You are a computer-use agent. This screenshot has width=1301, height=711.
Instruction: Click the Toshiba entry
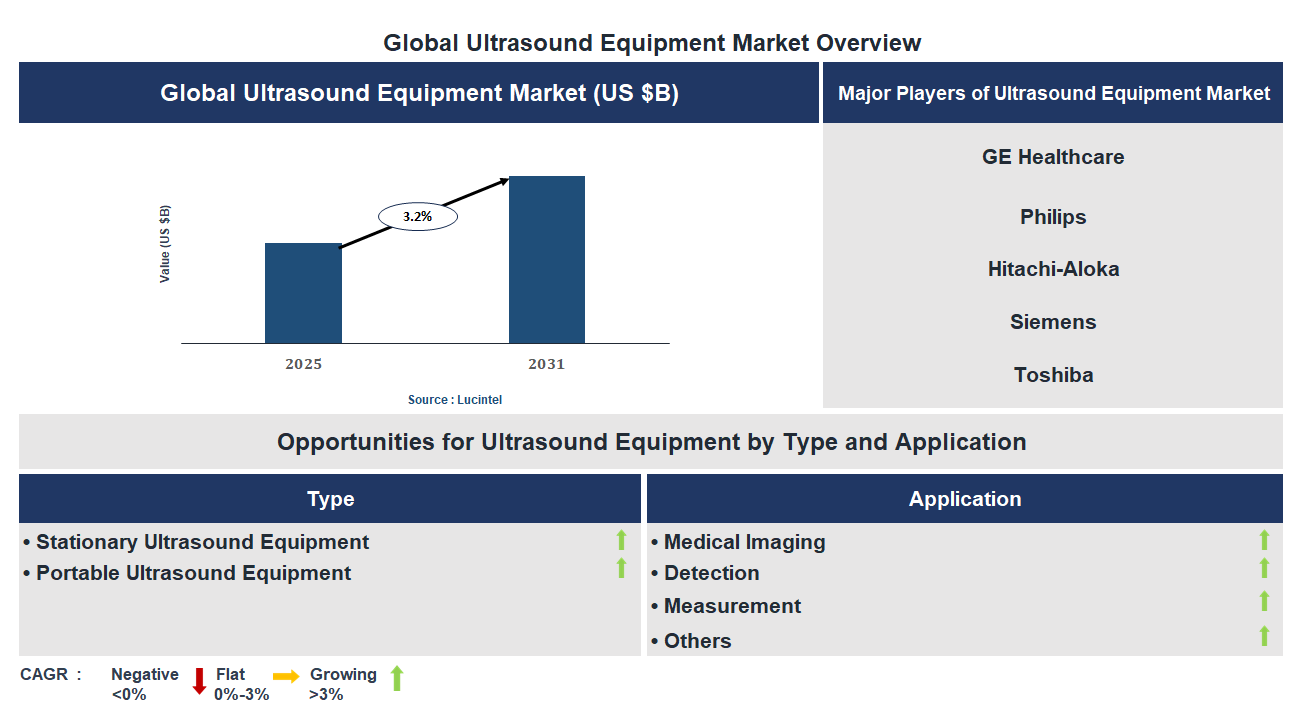1053,375
